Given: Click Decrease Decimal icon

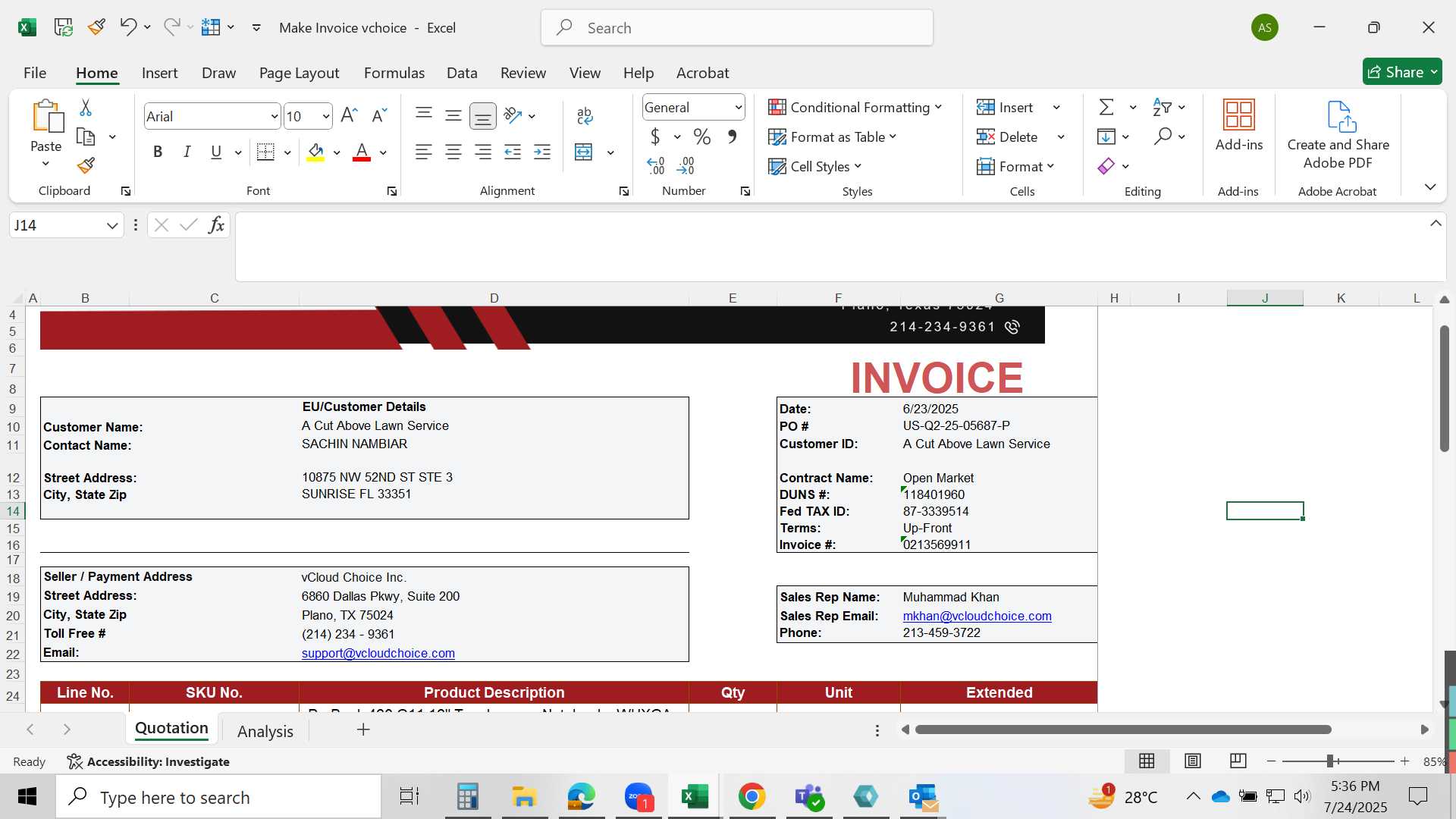Looking at the screenshot, I should coord(685,165).
